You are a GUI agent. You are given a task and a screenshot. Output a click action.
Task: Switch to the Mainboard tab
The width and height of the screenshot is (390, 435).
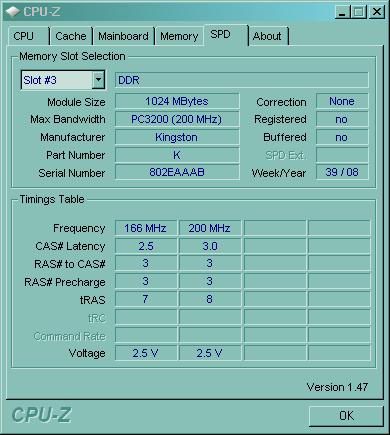(x=123, y=36)
